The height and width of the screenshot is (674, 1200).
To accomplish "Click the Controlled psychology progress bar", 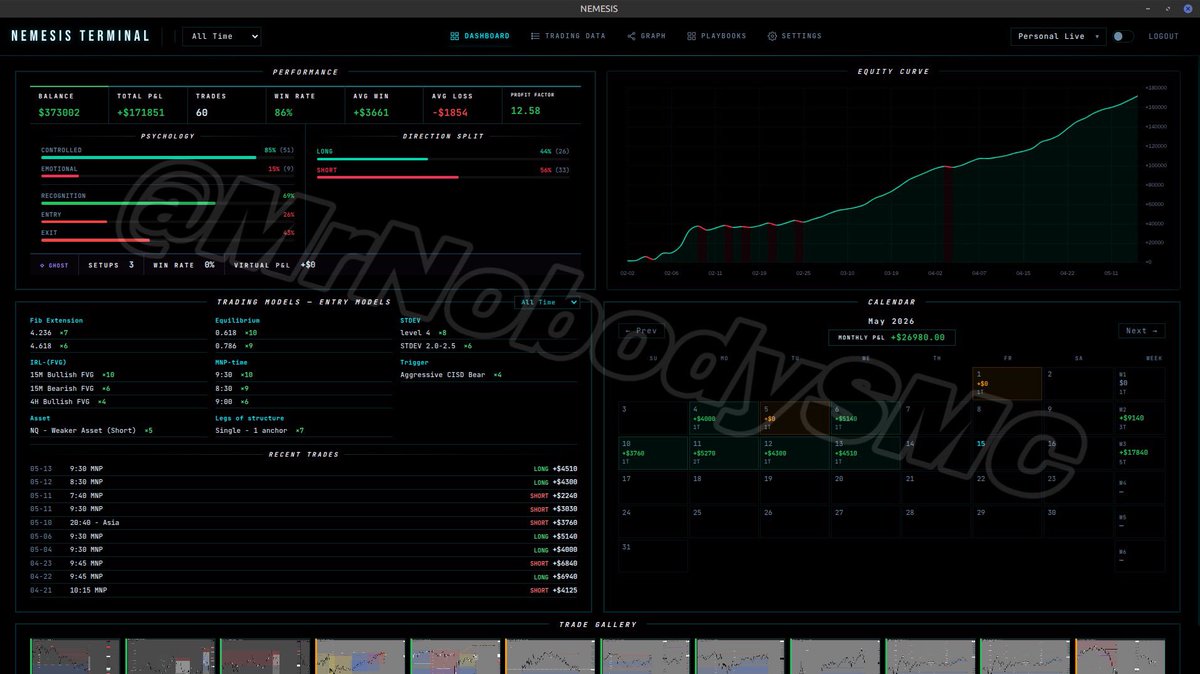I will pyautogui.click(x=168, y=158).
